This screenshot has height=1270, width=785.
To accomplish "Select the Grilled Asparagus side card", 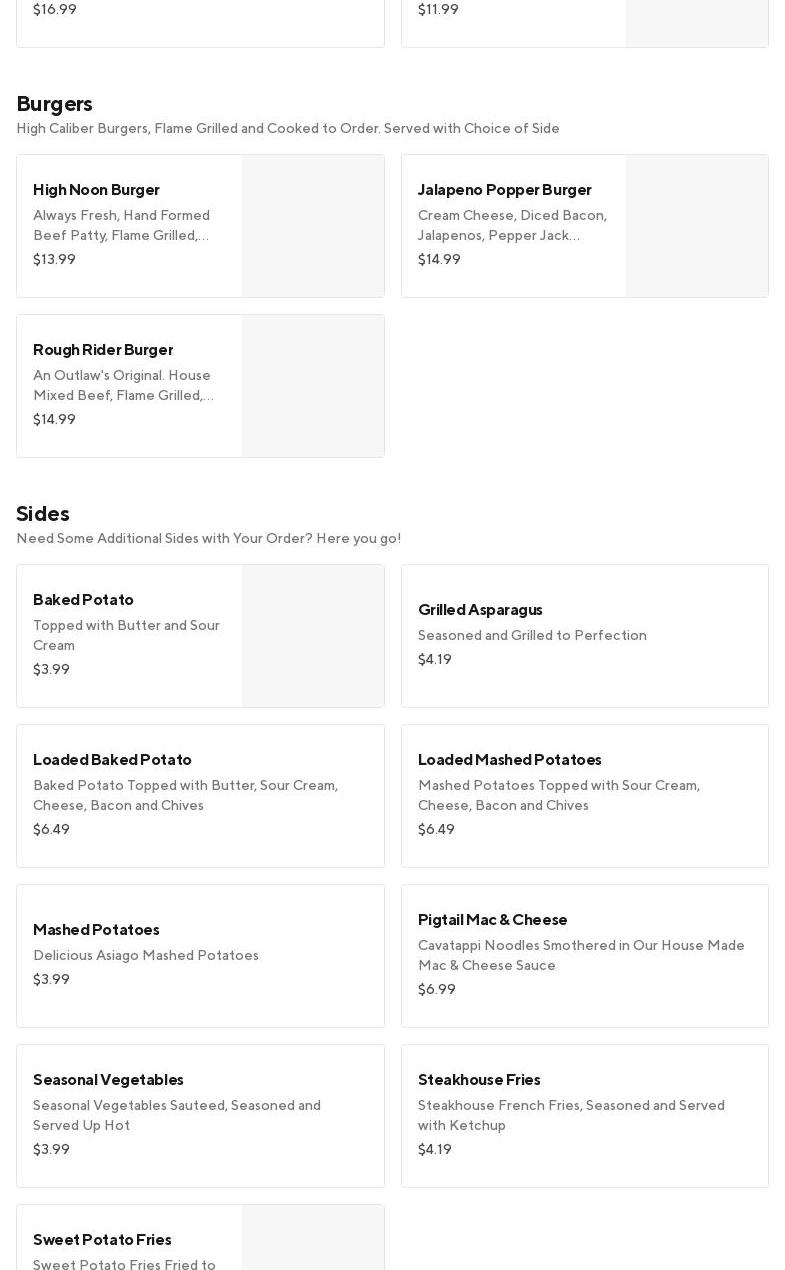I will click(x=584, y=636).
